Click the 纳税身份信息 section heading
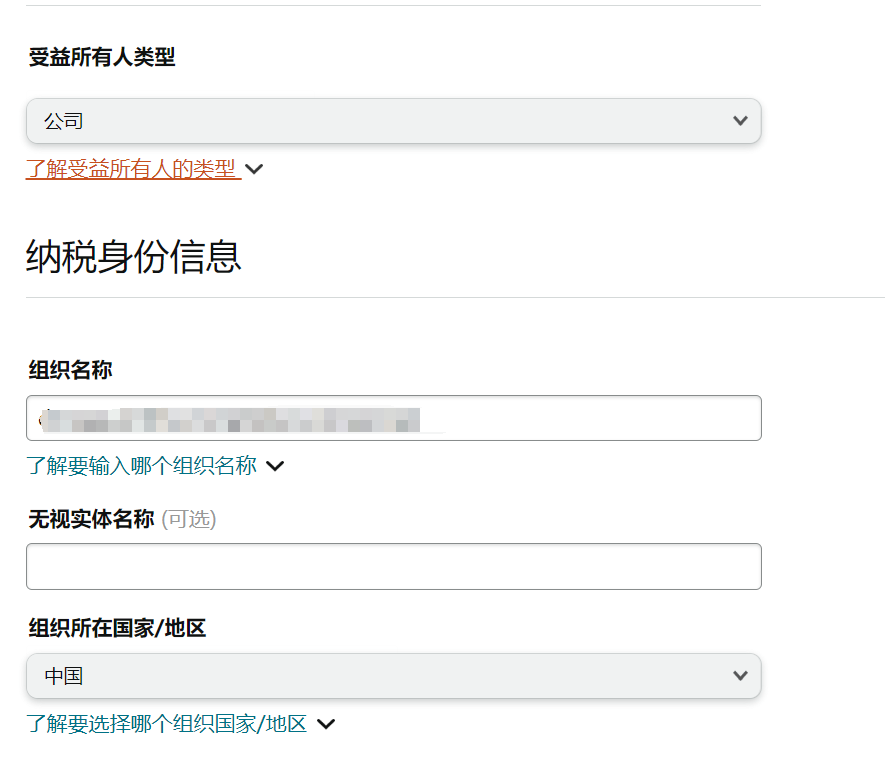The height and width of the screenshot is (783, 885). coord(134,257)
